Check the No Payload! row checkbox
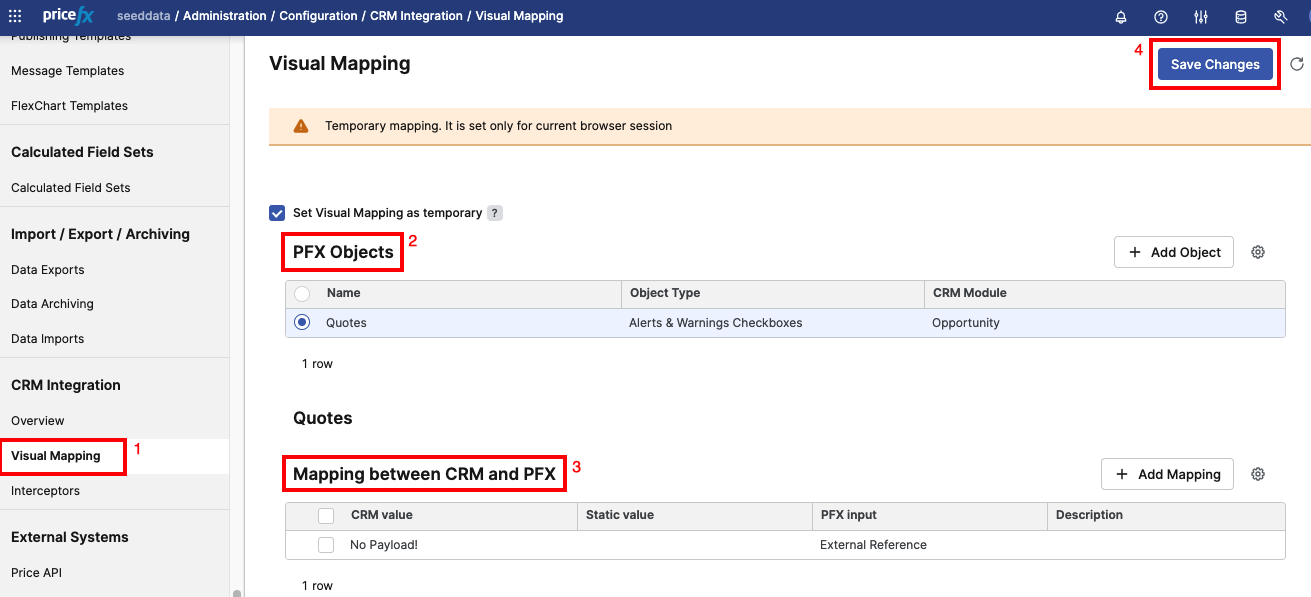 coord(326,545)
